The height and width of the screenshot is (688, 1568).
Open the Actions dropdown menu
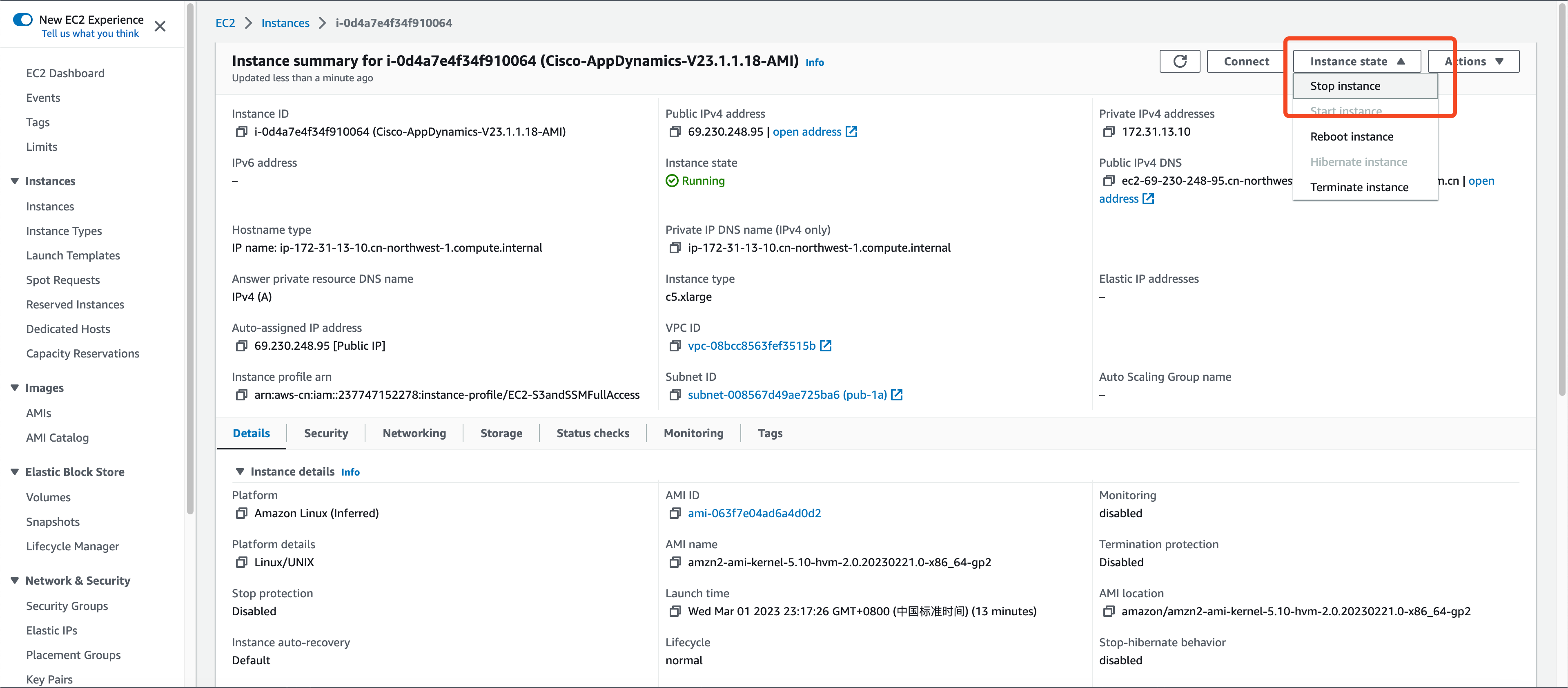(1474, 62)
